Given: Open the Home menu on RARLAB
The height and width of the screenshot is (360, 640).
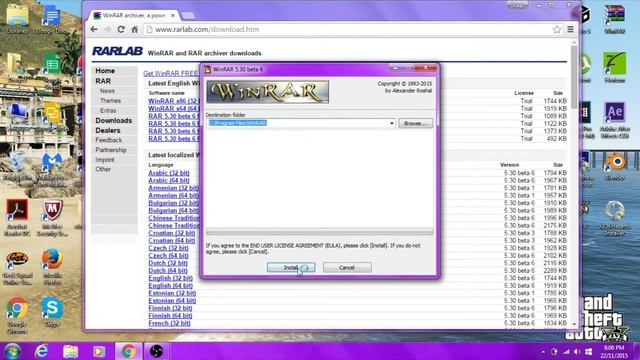Looking at the screenshot, I should point(105,71).
